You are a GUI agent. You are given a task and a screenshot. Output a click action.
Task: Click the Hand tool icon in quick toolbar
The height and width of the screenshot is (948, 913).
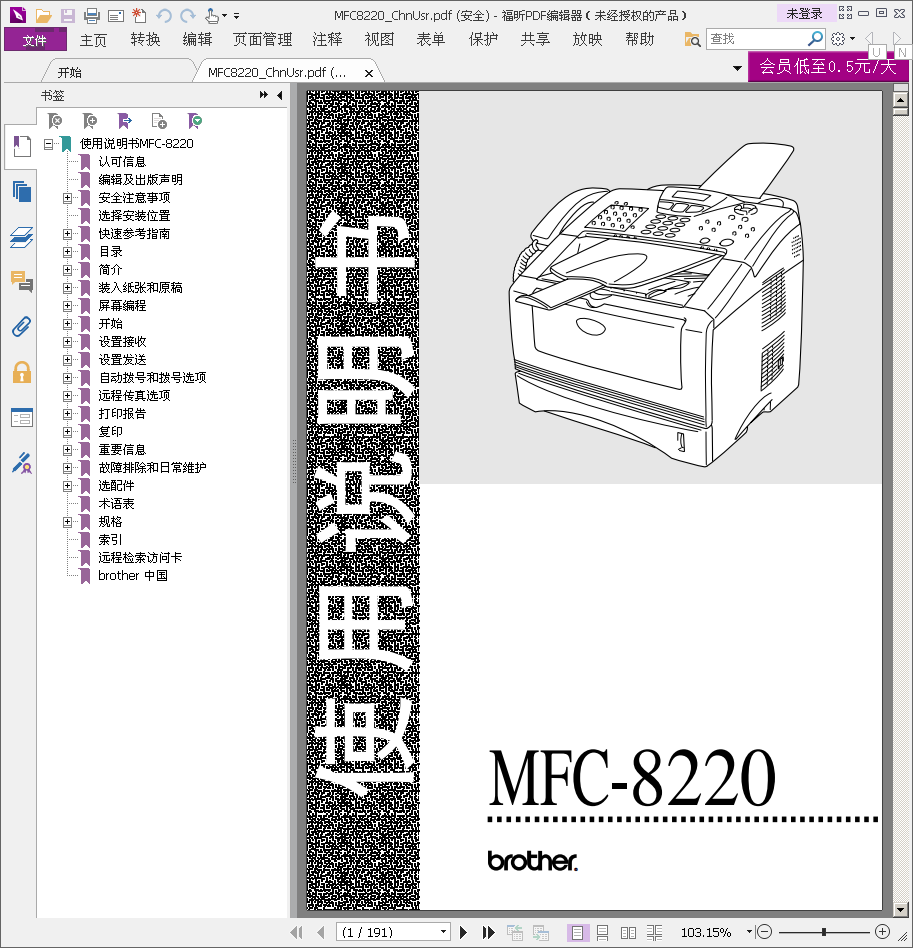212,16
